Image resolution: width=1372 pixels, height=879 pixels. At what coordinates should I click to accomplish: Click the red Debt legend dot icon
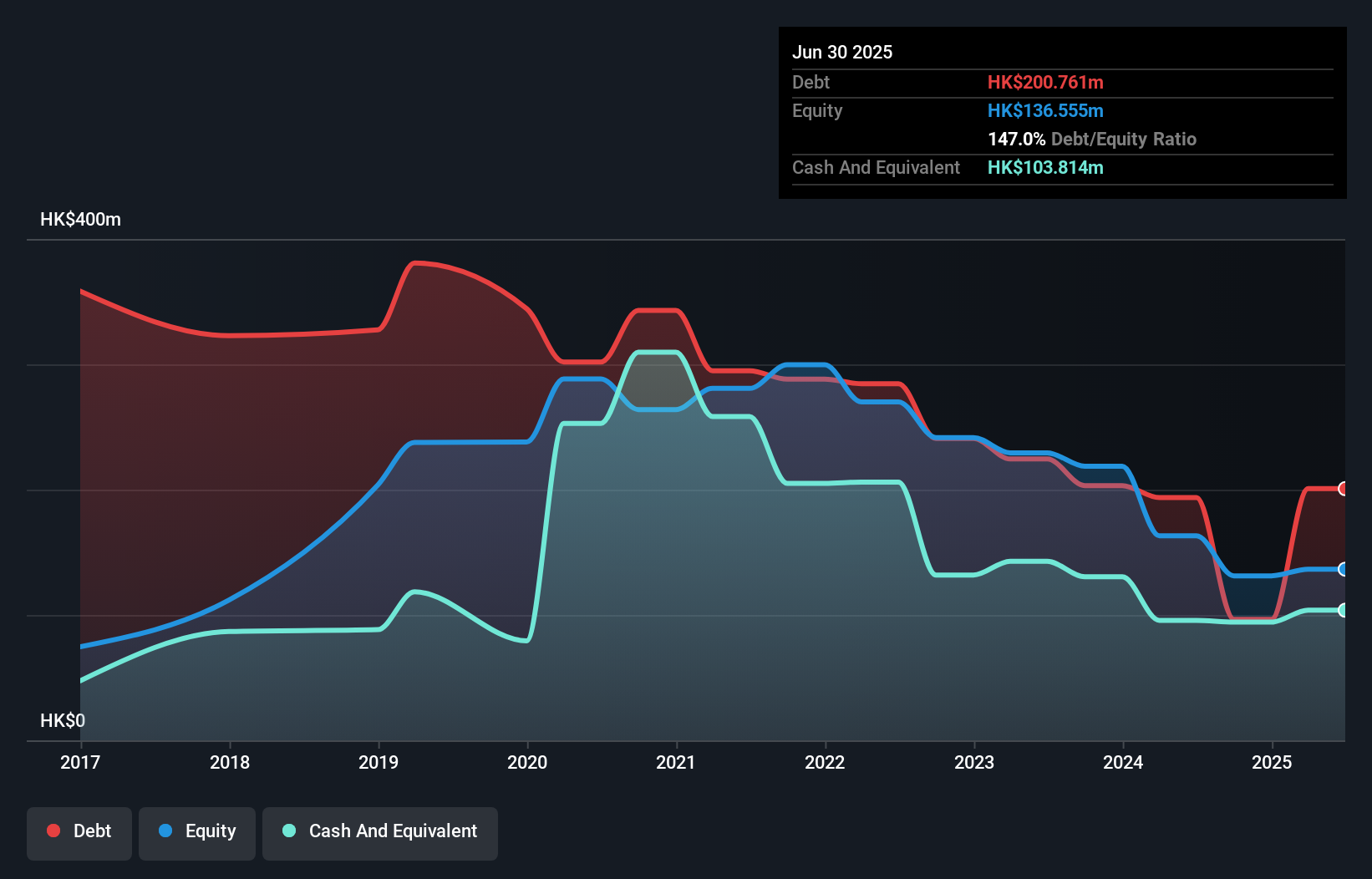pos(53,831)
